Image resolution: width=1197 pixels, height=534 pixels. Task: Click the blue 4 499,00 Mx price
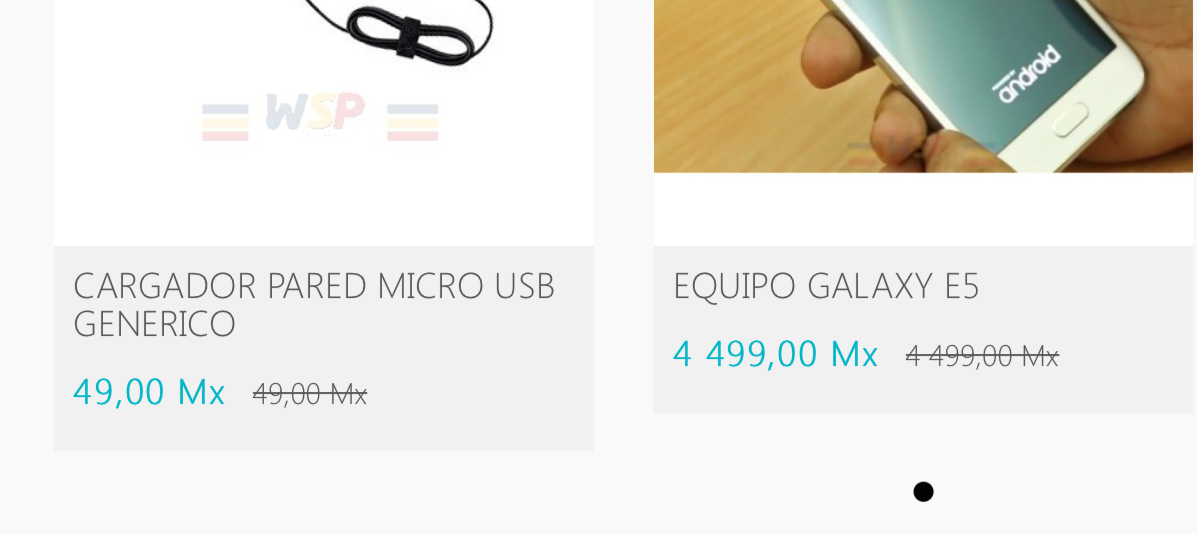(775, 353)
